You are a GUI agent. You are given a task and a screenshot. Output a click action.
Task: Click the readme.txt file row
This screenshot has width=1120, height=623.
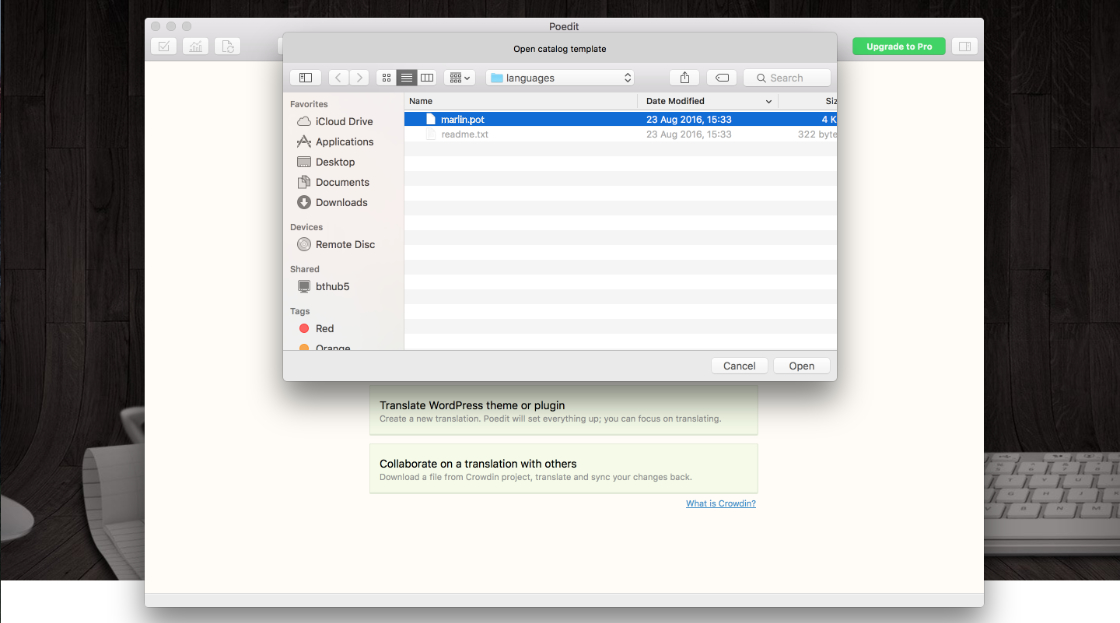(x=620, y=134)
